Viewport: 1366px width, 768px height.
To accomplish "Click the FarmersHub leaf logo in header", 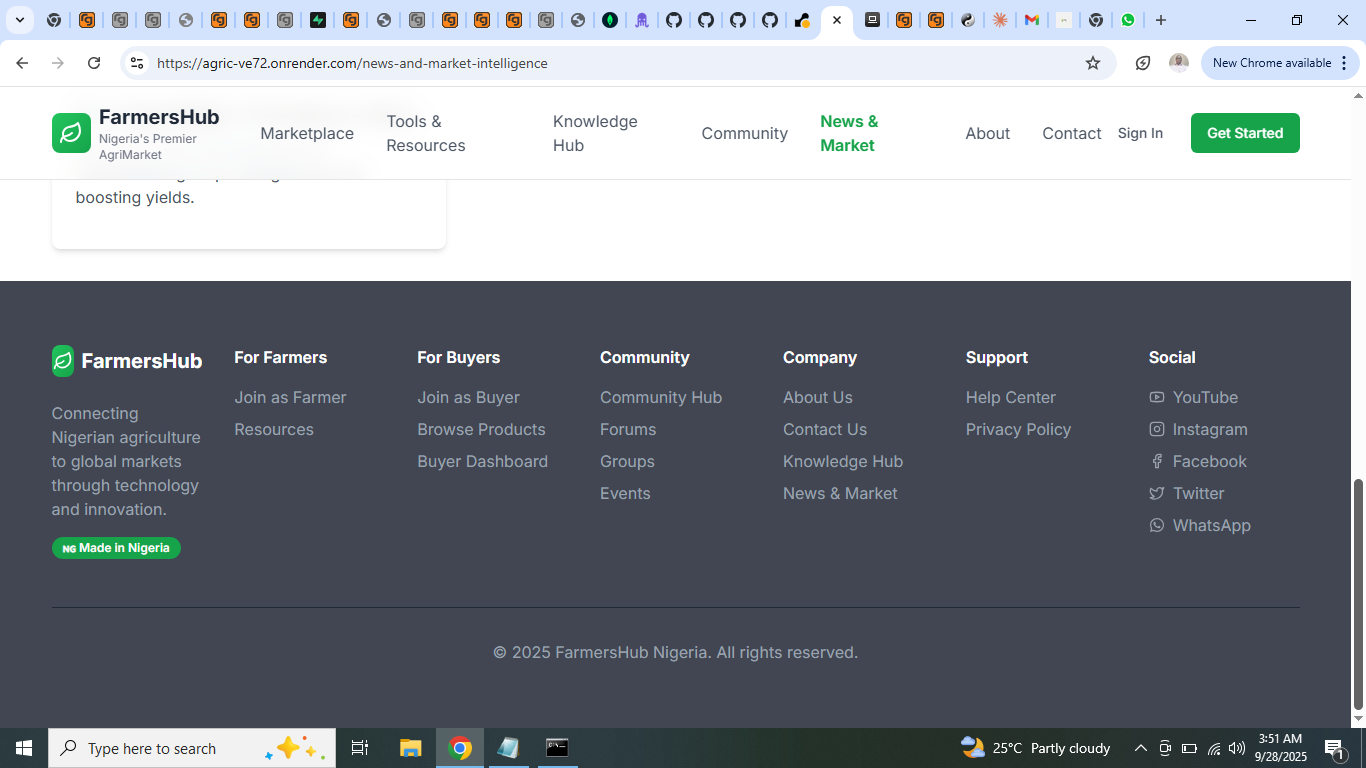I will coord(71,133).
